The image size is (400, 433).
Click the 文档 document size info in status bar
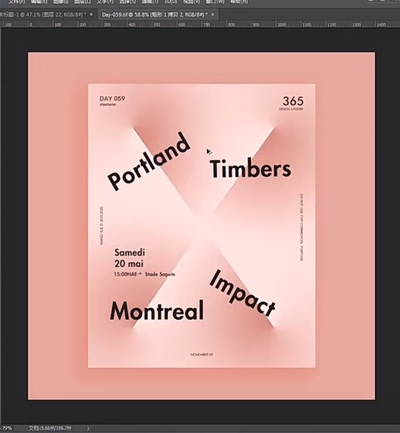pyautogui.click(x=49, y=428)
